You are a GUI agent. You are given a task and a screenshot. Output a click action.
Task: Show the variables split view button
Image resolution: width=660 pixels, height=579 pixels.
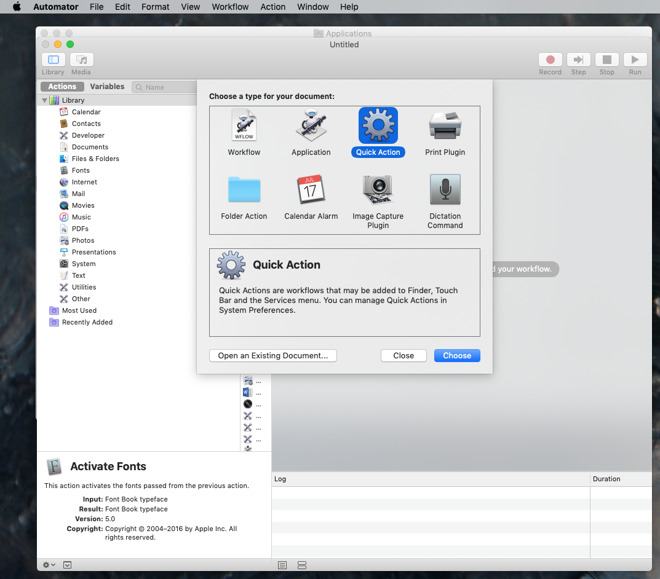click(302, 565)
